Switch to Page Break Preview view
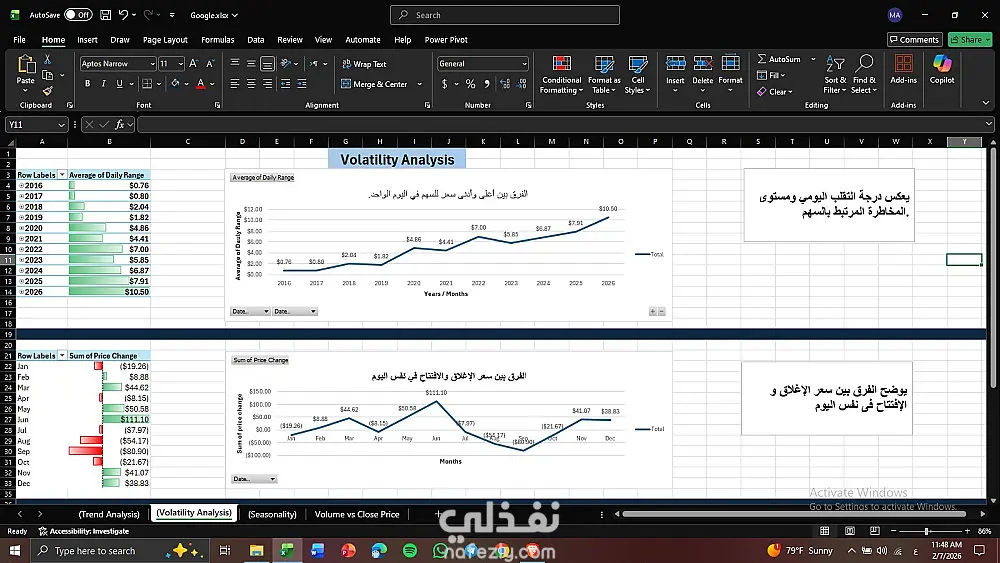Image resolution: width=1000 pixels, height=563 pixels. 875,531
